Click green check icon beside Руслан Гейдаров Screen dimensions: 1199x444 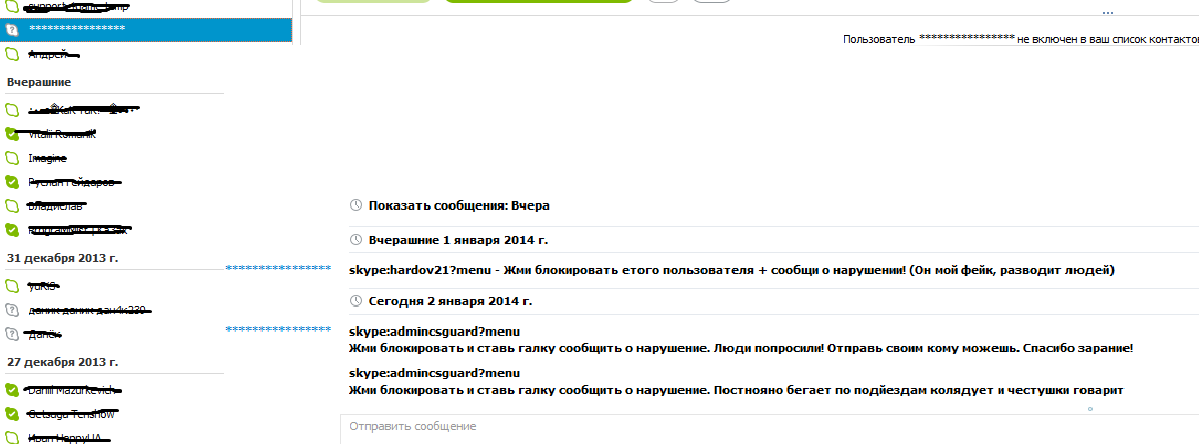pos(11,182)
